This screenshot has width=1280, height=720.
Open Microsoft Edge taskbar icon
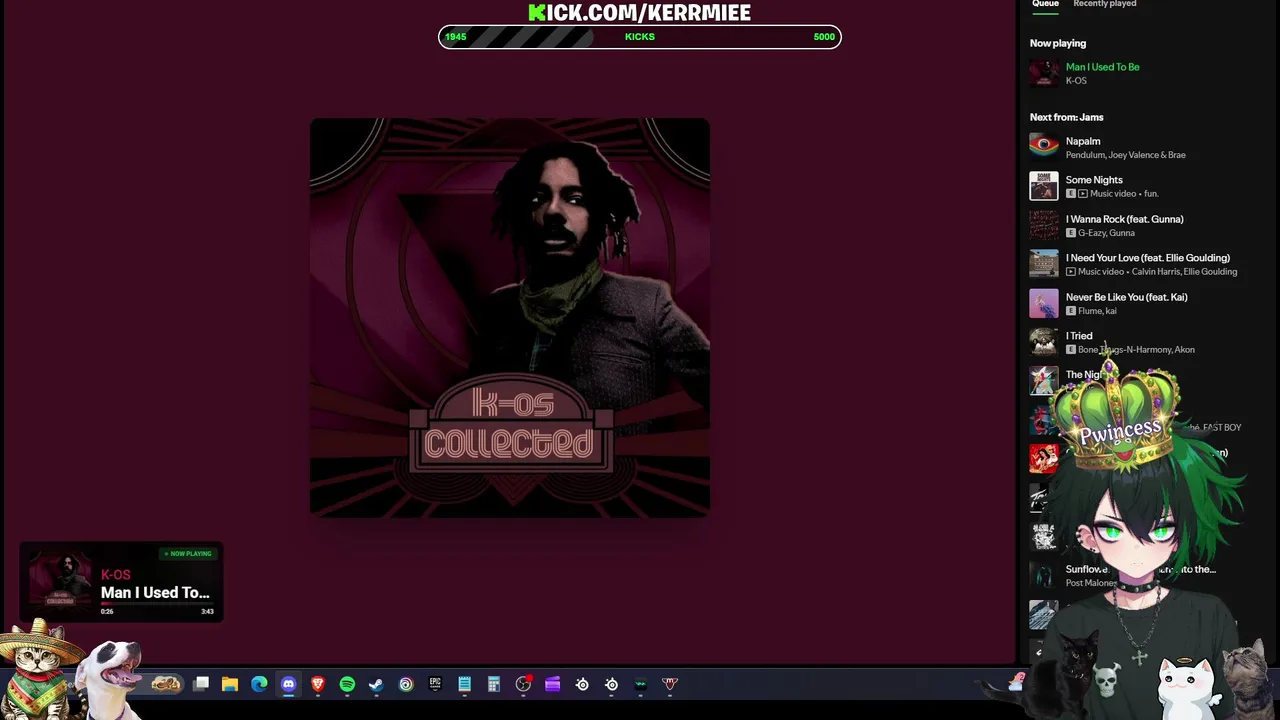259,684
